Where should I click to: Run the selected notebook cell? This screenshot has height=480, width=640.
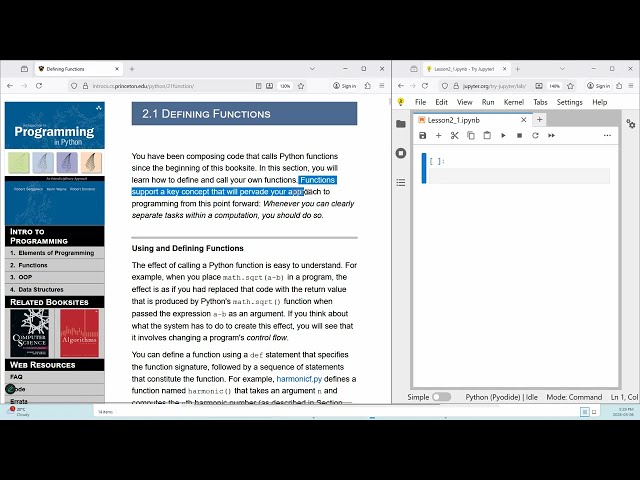(x=503, y=135)
